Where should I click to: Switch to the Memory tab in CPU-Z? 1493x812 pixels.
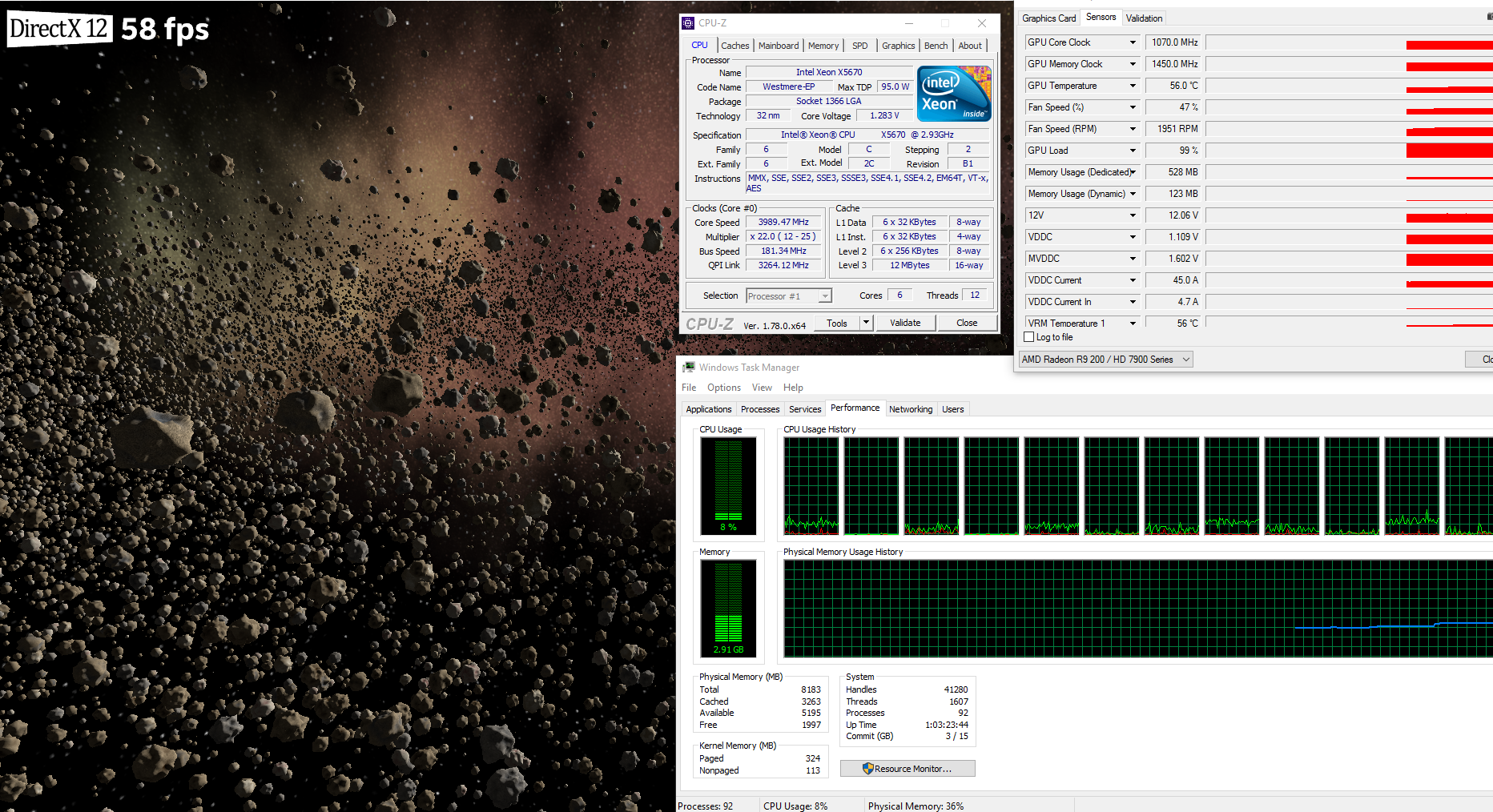pyautogui.click(x=823, y=46)
